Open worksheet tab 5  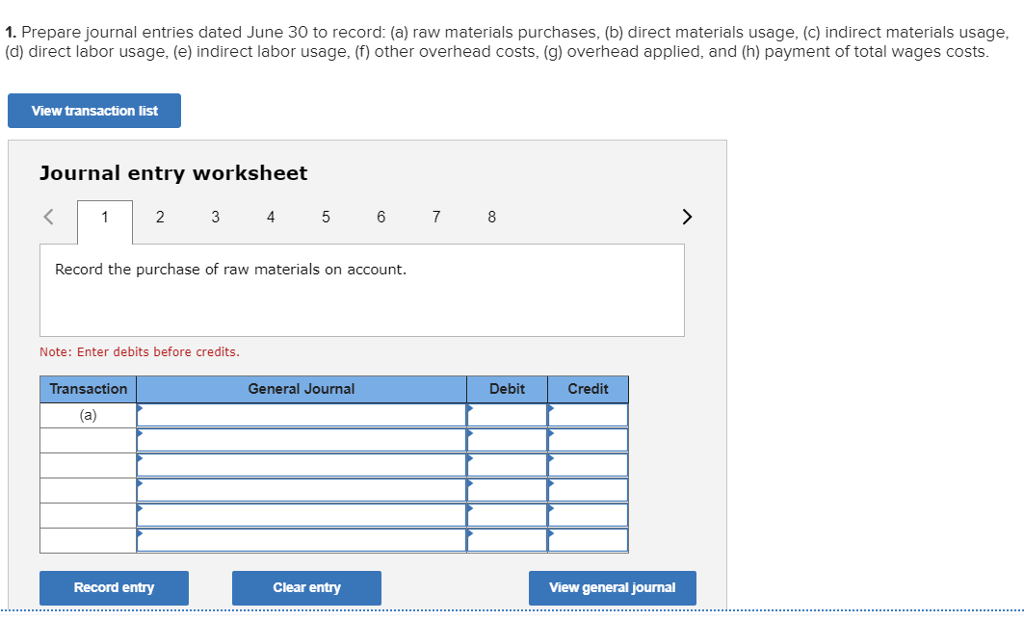(326, 217)
